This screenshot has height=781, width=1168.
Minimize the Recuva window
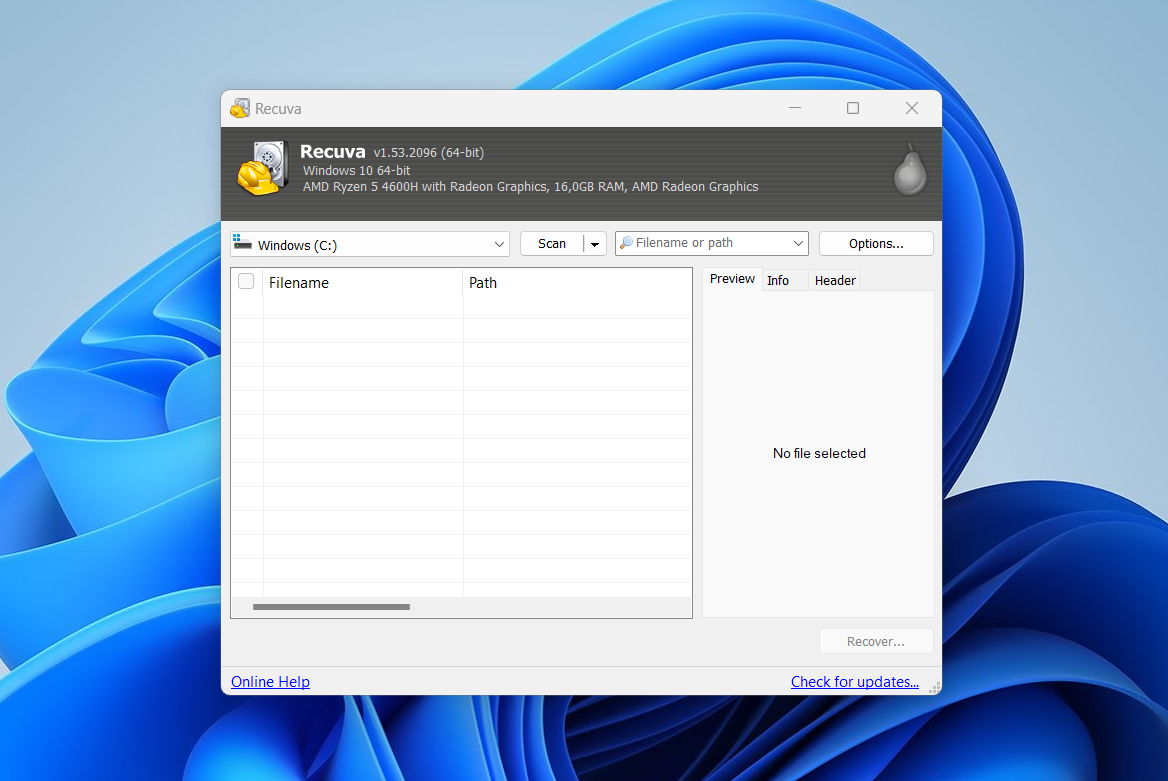click(x=795, y=108)
